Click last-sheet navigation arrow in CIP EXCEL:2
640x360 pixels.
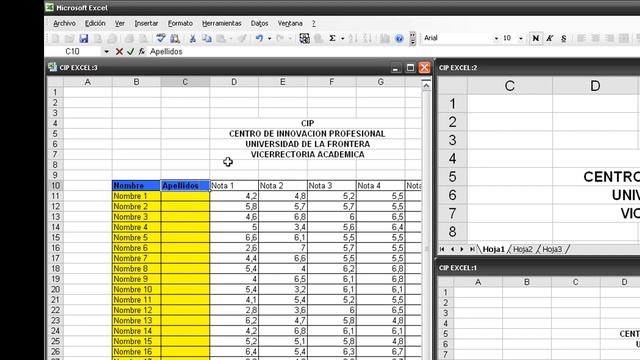coord(472,249)
